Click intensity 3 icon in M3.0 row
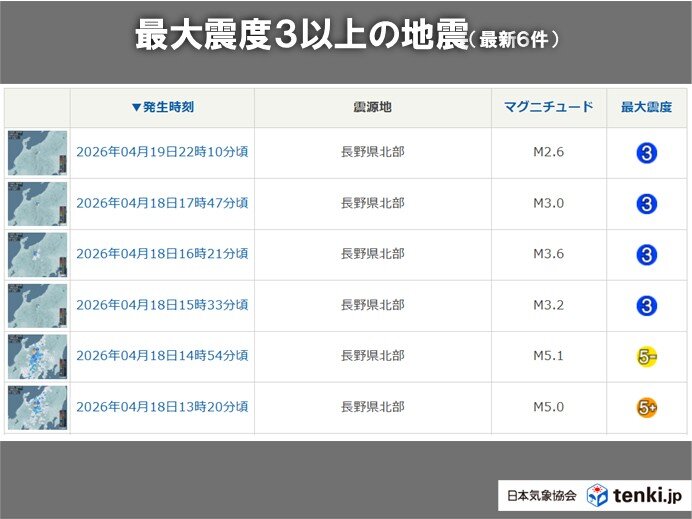Viewport: 692px width, 519px height. click(647, 204)
